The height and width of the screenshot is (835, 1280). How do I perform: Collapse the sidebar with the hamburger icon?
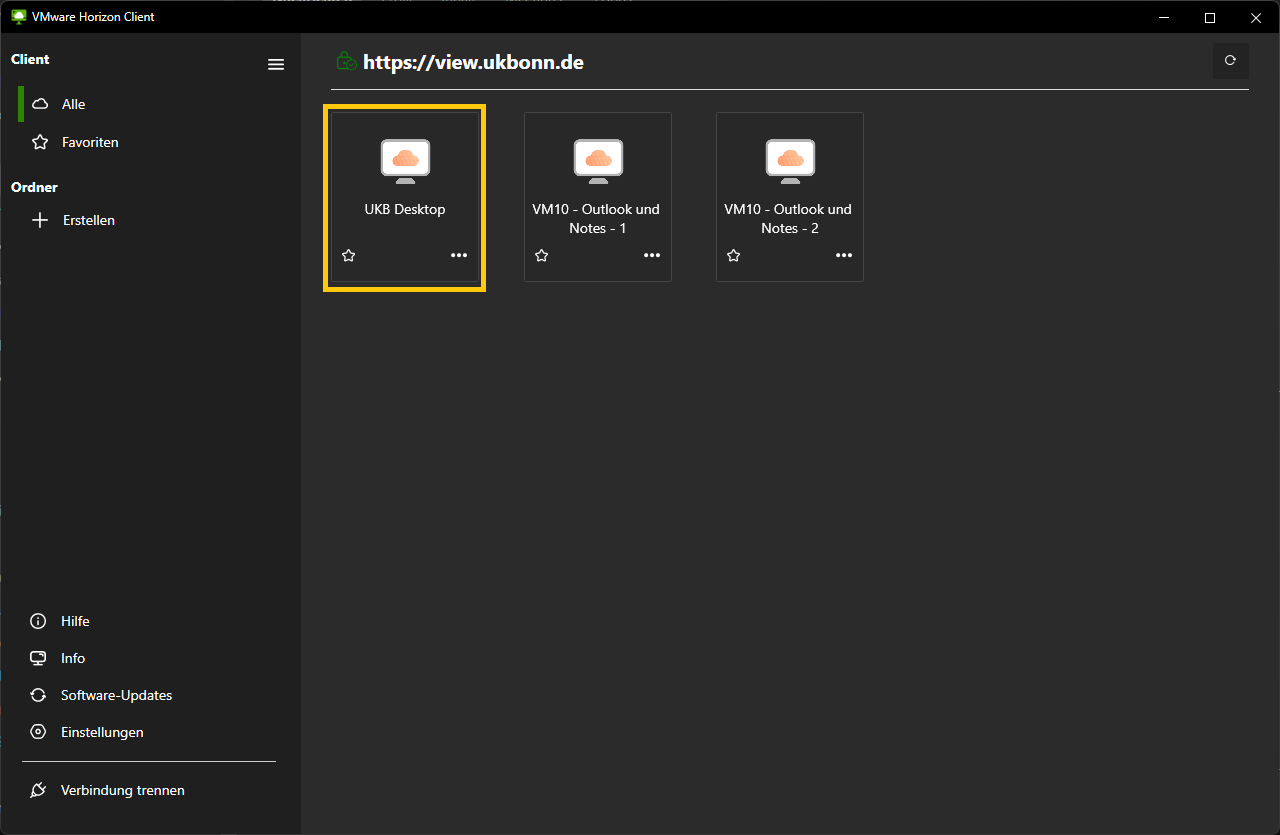(x=276, y=65)
